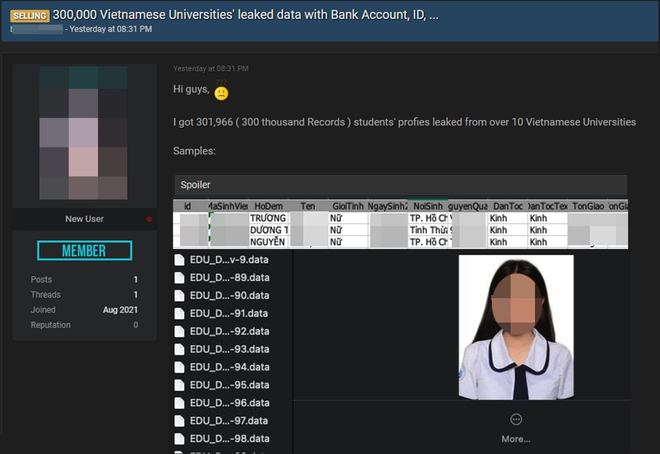Click the student photo preview thumbnail

pos(516,328)
